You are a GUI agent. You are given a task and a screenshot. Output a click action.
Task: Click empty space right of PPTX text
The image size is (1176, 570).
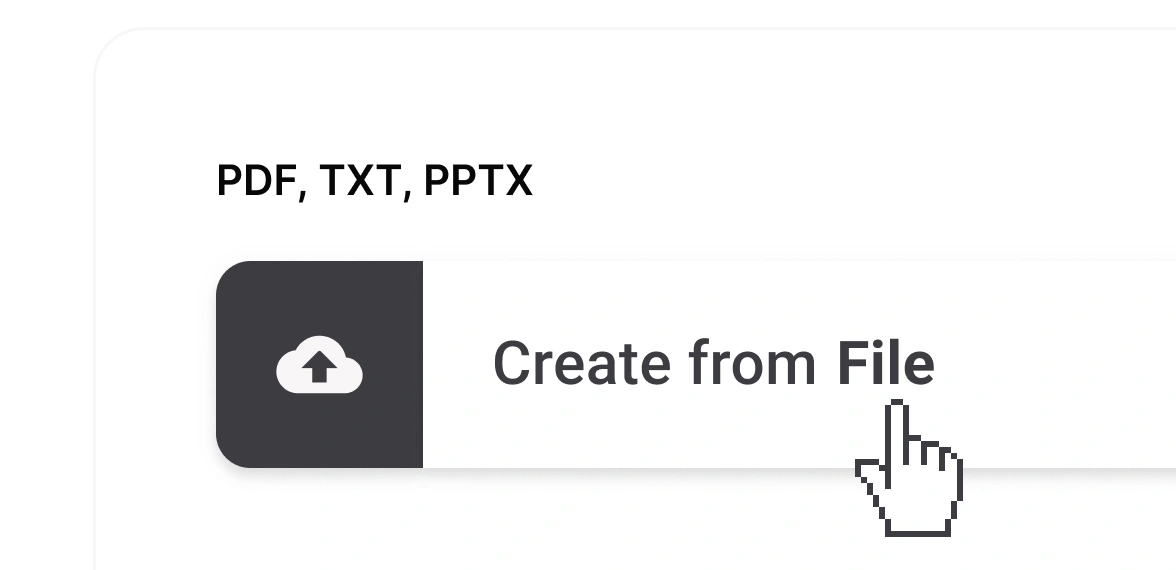[x=800, y=182]
